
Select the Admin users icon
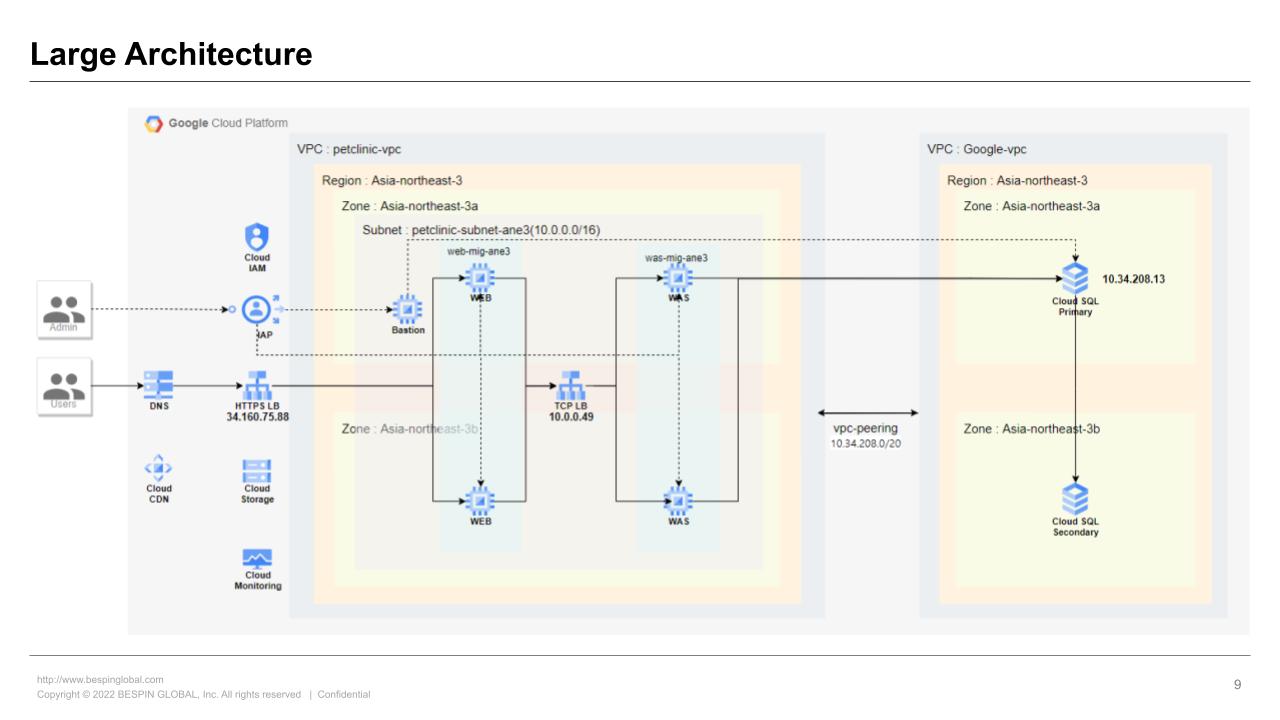[x=63, y=309]
